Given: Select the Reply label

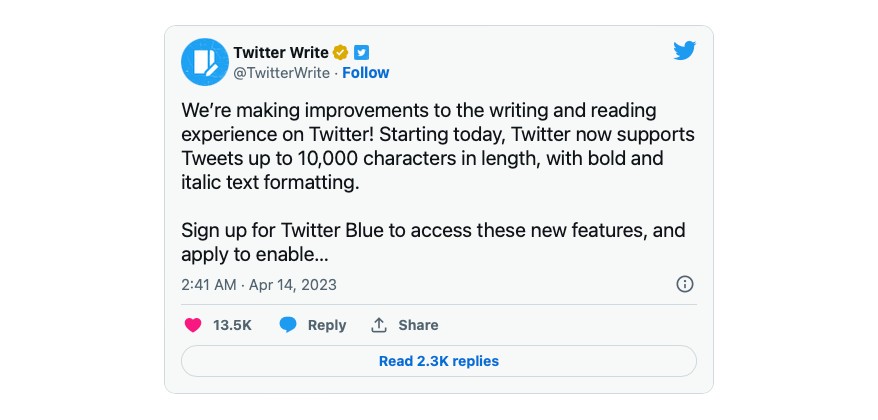Looking at the screenshot, I should [x=327, y=325].
